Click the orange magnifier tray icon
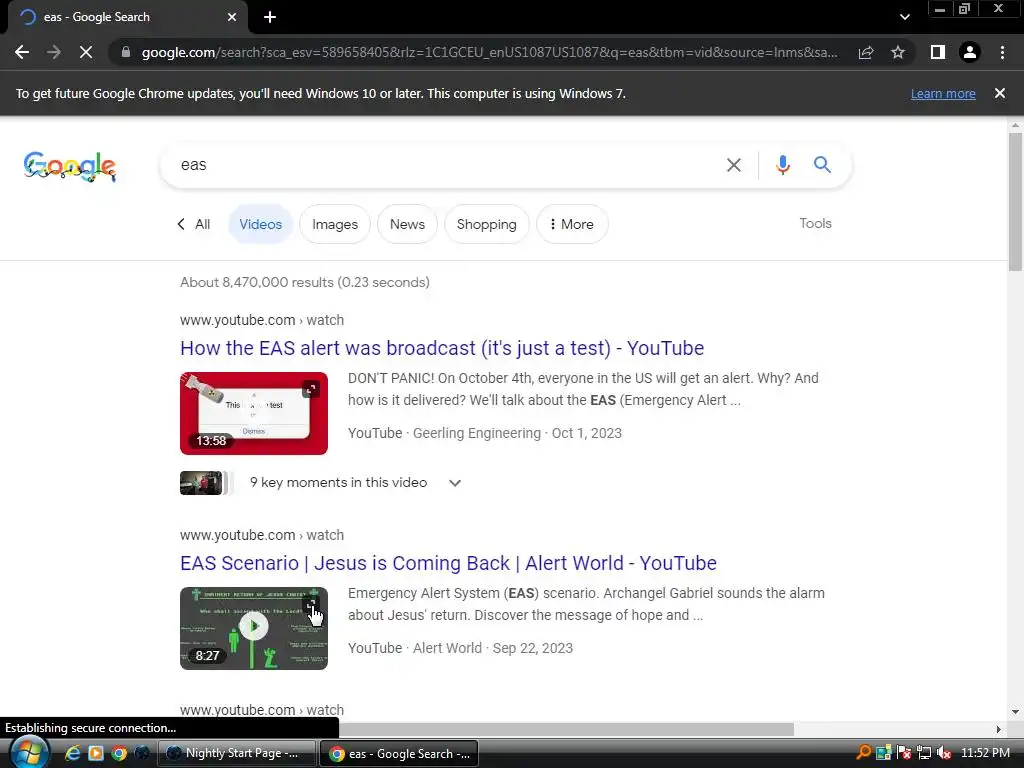 (863, 753)
